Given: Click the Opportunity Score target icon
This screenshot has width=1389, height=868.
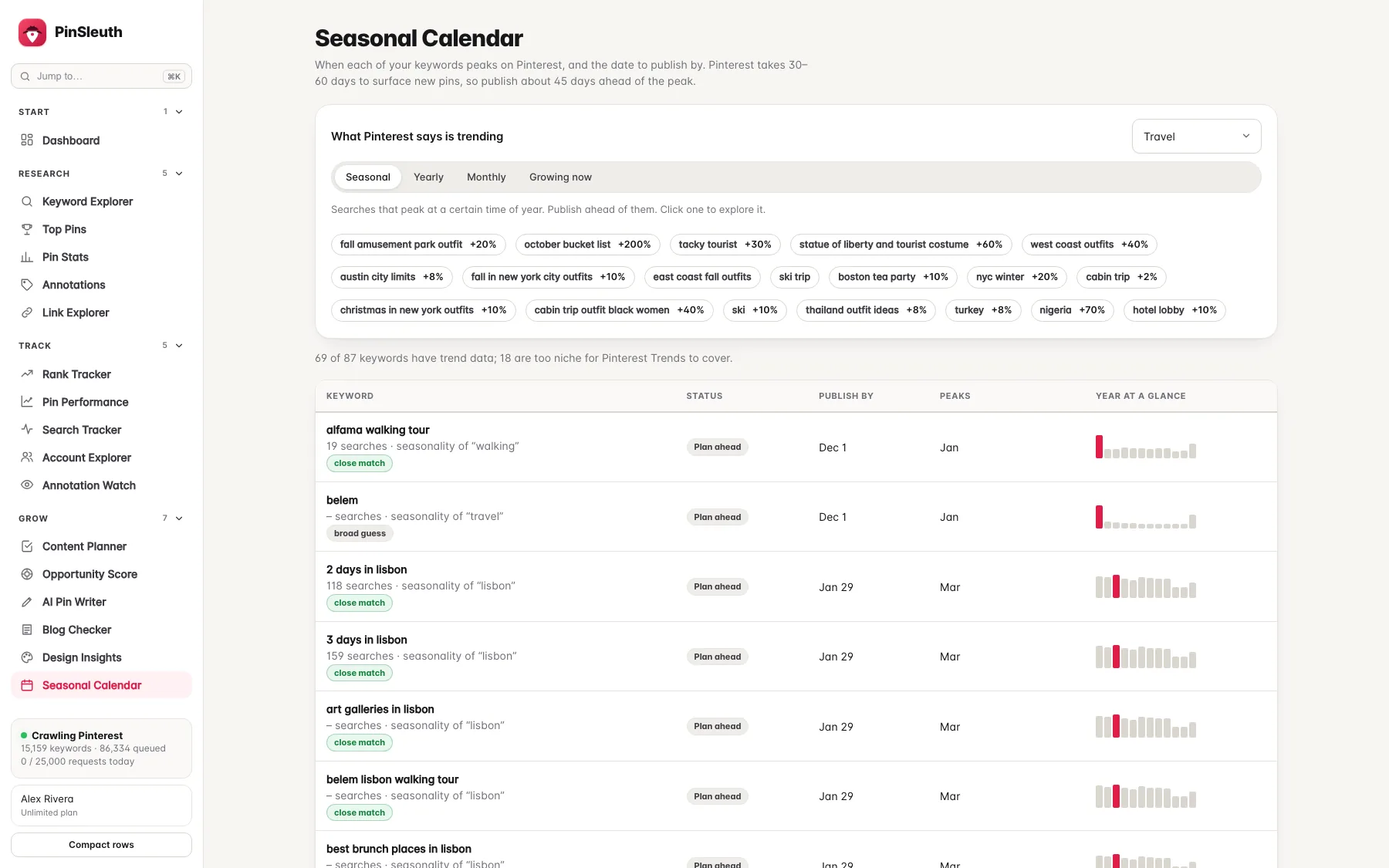Looking at the screenshot, I should [x=27, y=574].
